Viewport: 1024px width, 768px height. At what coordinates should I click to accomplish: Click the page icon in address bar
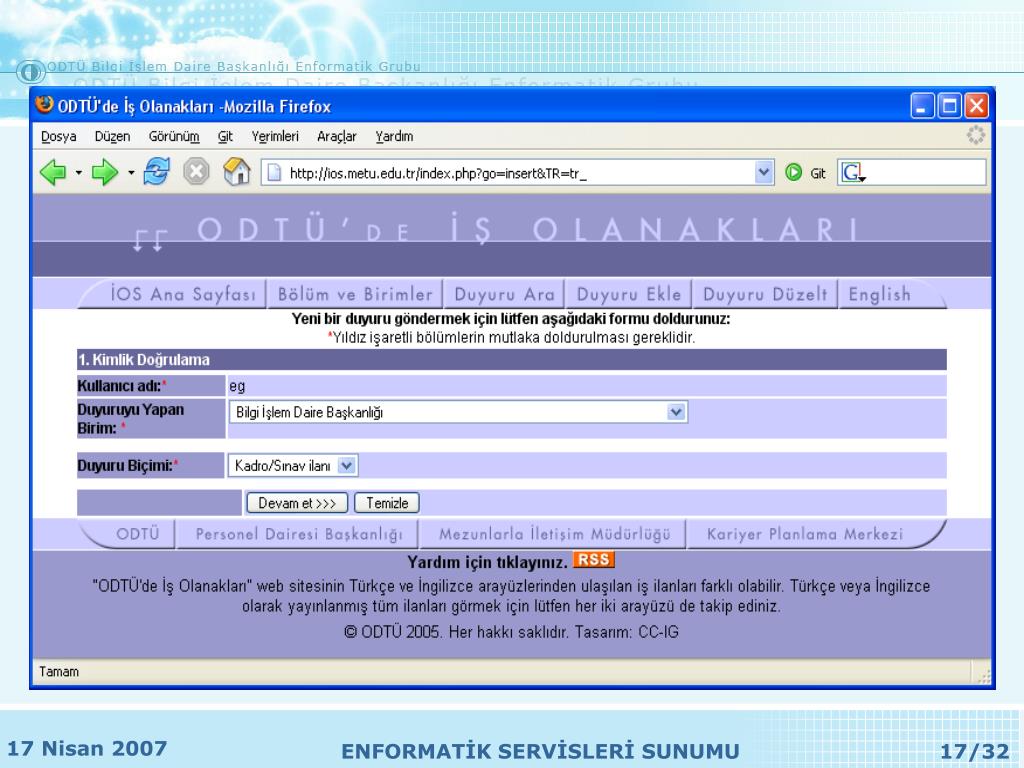(275, 172)
